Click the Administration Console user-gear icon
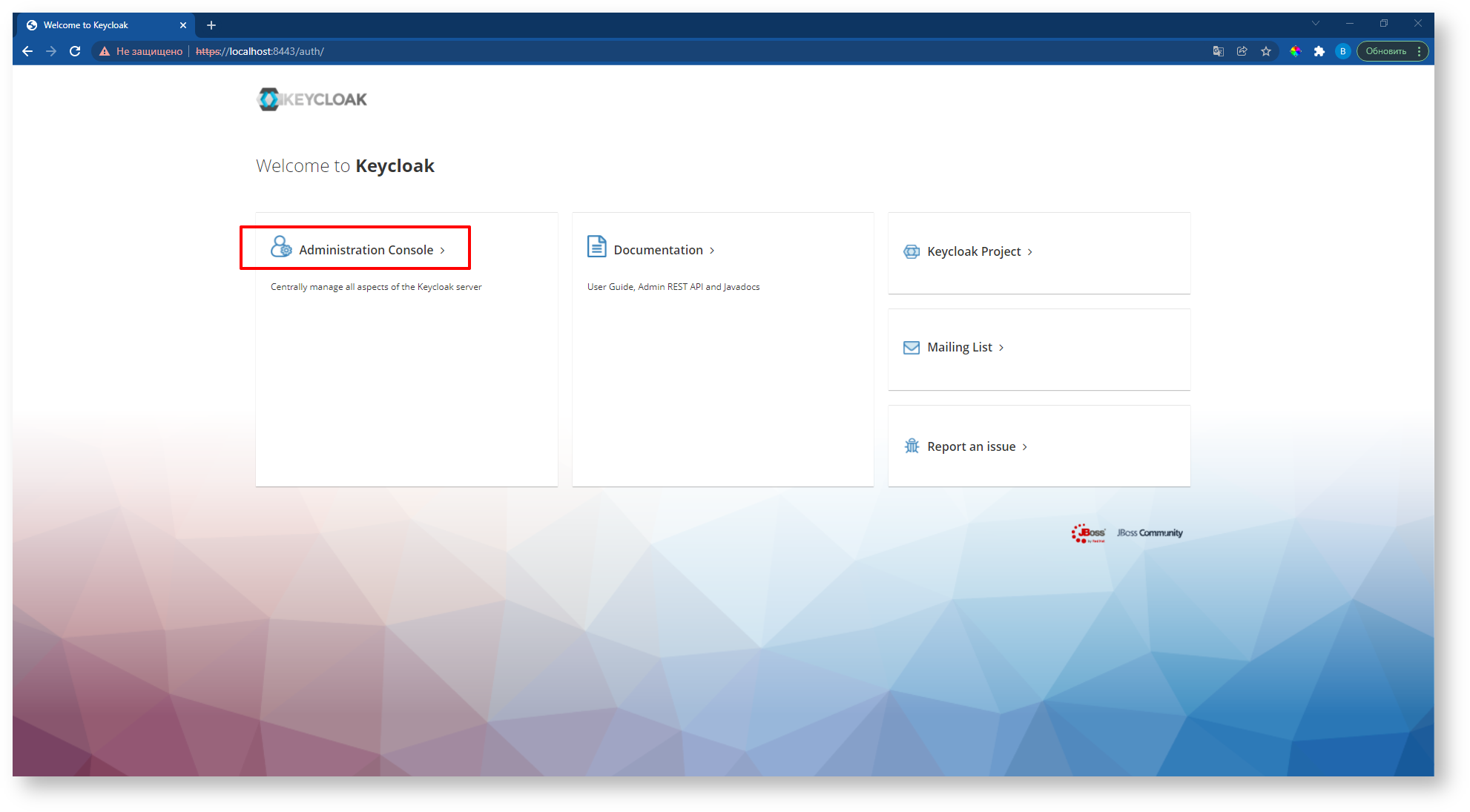 click(281, 247)
